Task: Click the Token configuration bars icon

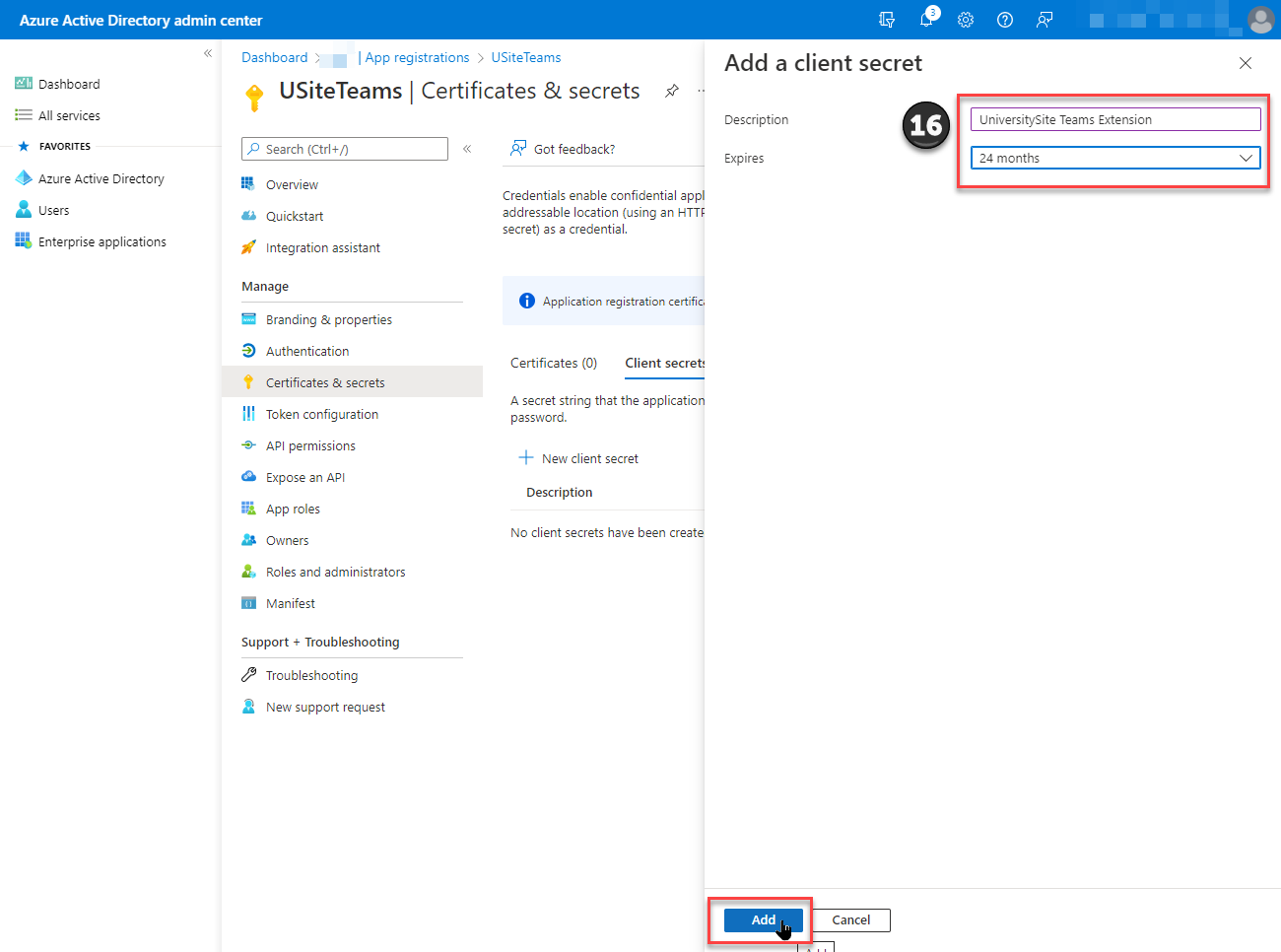Action: tap(248, 414)
